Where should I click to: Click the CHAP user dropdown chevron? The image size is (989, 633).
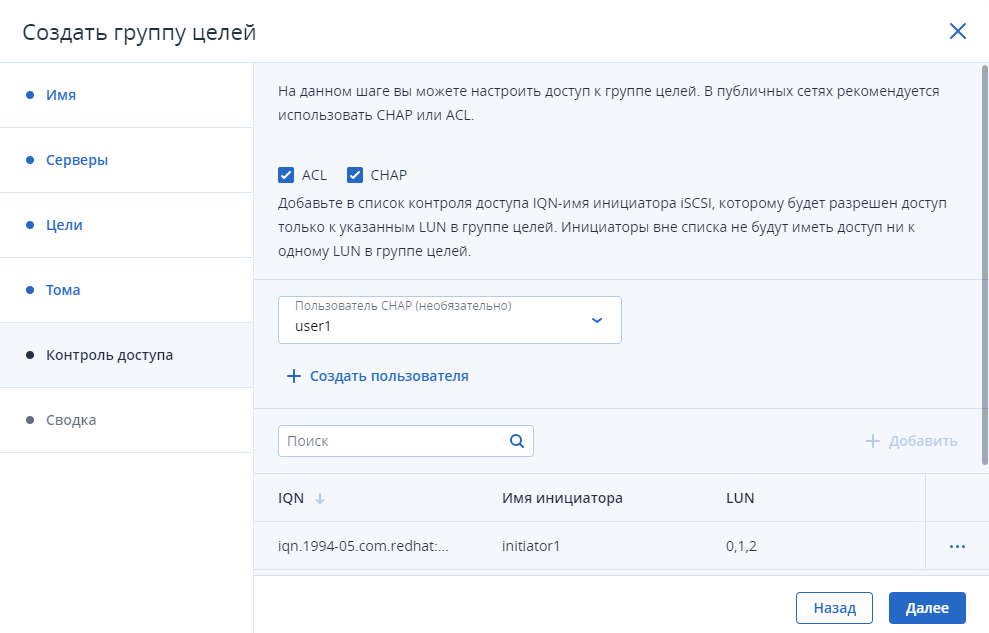[597, 320]
